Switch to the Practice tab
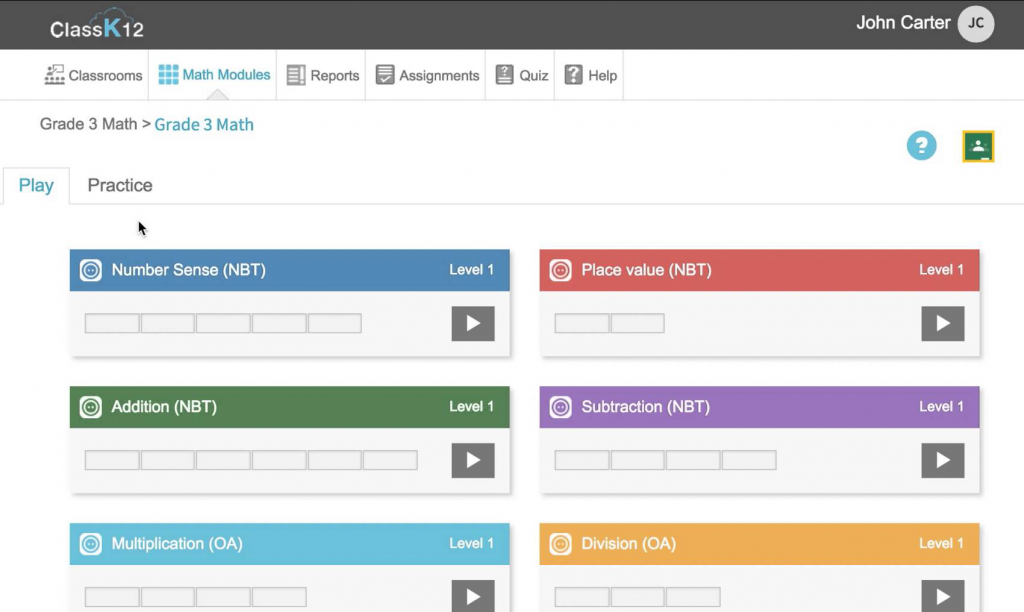The width and height of the screenshot is (1024, 612). (x=120, y=186)
